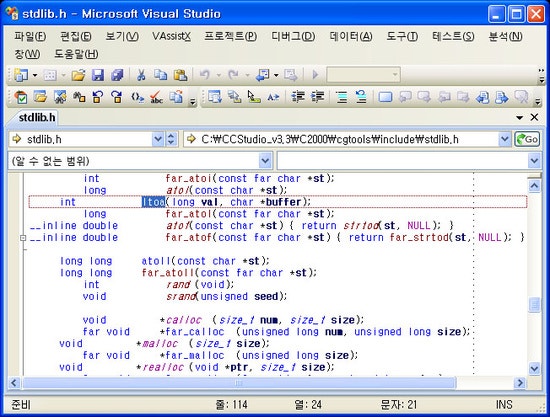This screenshot has height=417, width=550.
Task: Click the abc spell check icon
Action: pos(156,97)
